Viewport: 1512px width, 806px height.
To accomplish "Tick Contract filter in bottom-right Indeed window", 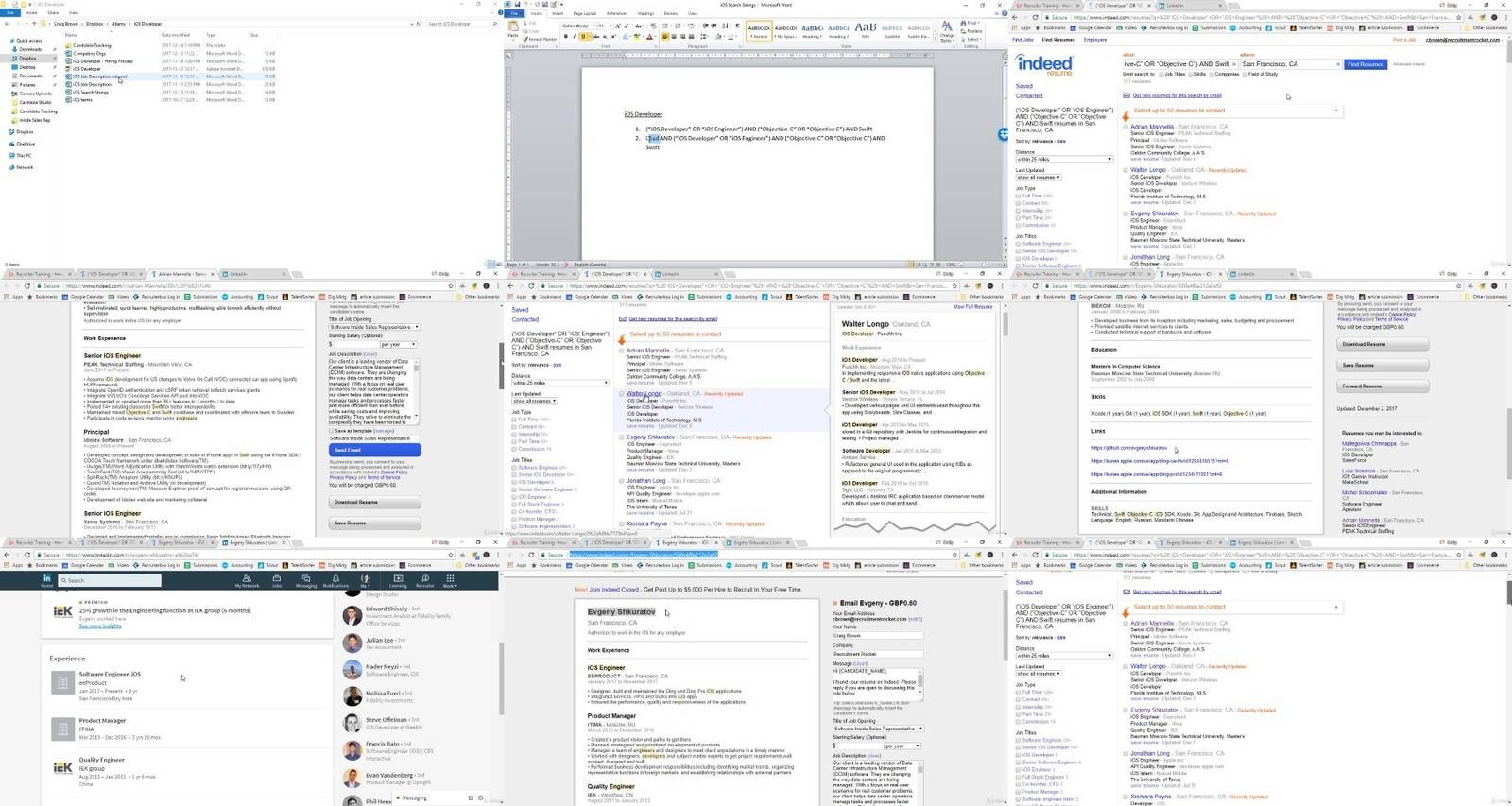I will (x=1018, y=699).
